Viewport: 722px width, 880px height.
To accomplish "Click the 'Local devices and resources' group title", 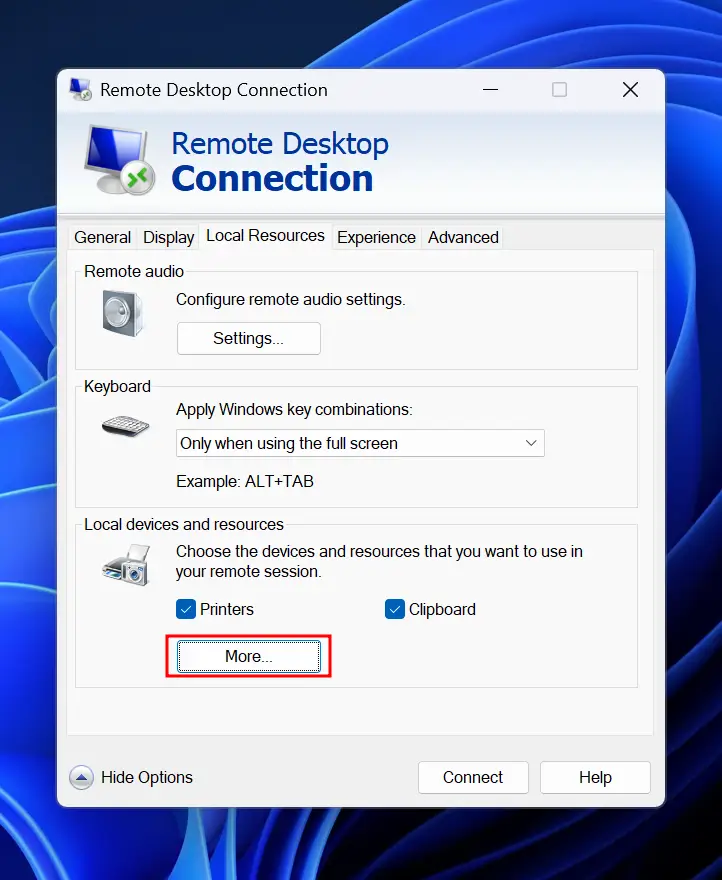I will [184, 524].
